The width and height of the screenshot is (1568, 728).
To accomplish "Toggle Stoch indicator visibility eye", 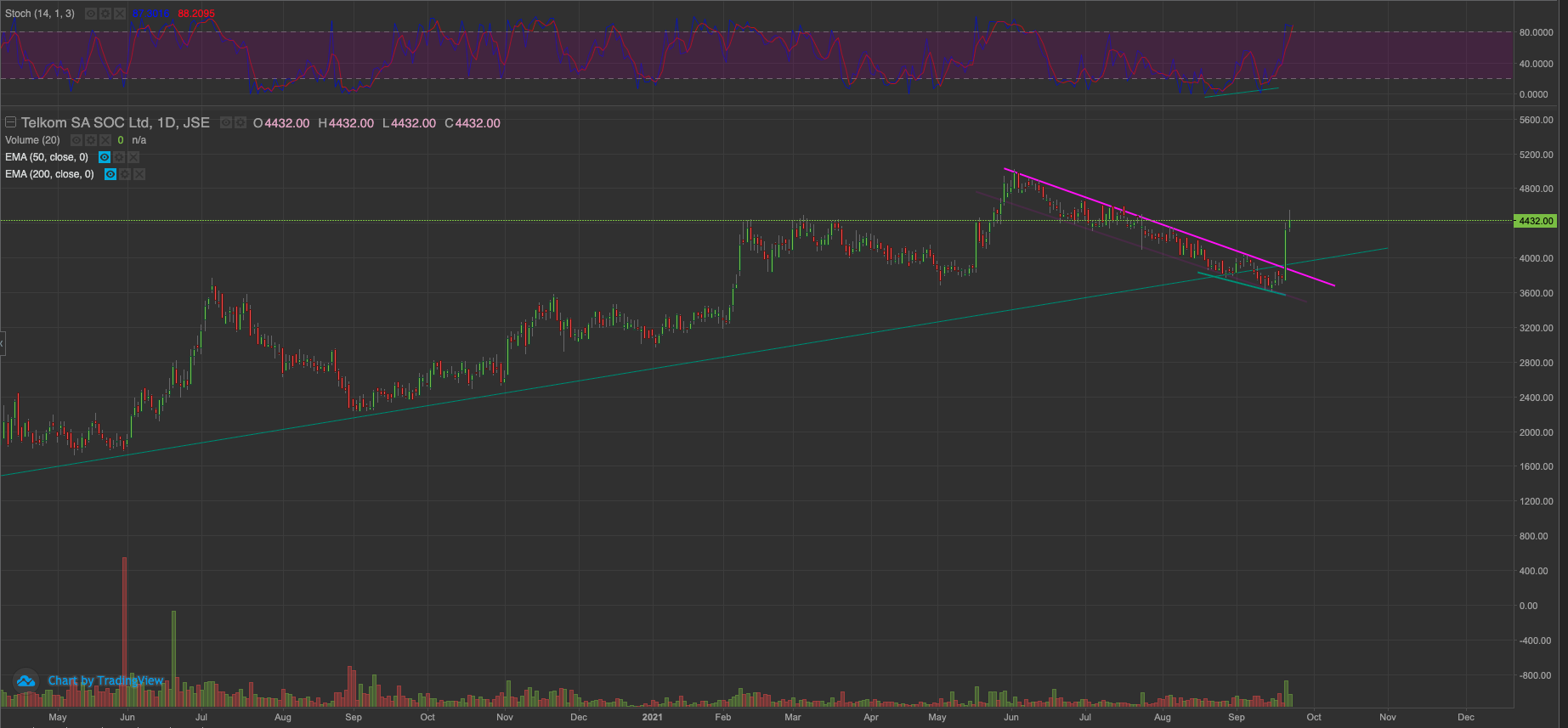I will (x=91, y=14).
